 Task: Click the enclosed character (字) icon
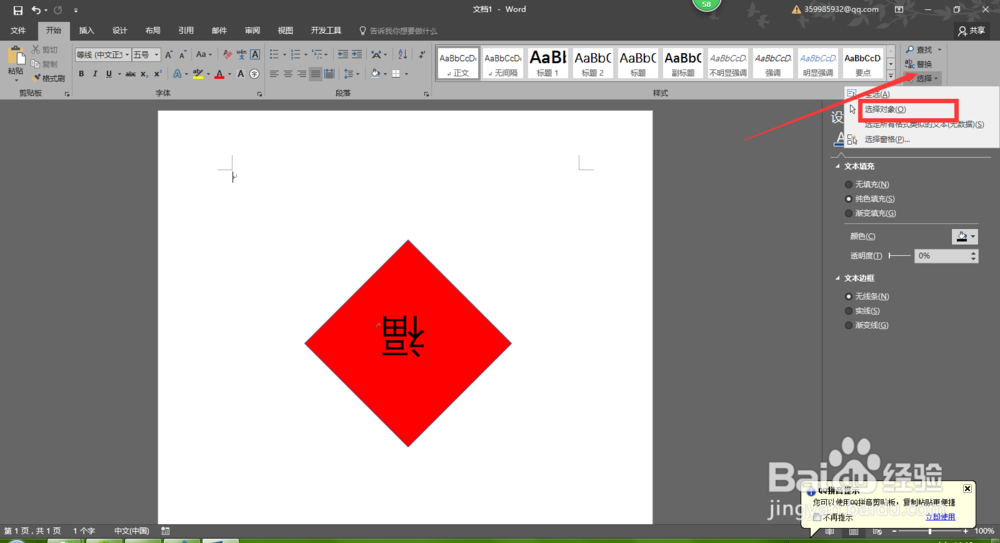[x=254, y=74]
